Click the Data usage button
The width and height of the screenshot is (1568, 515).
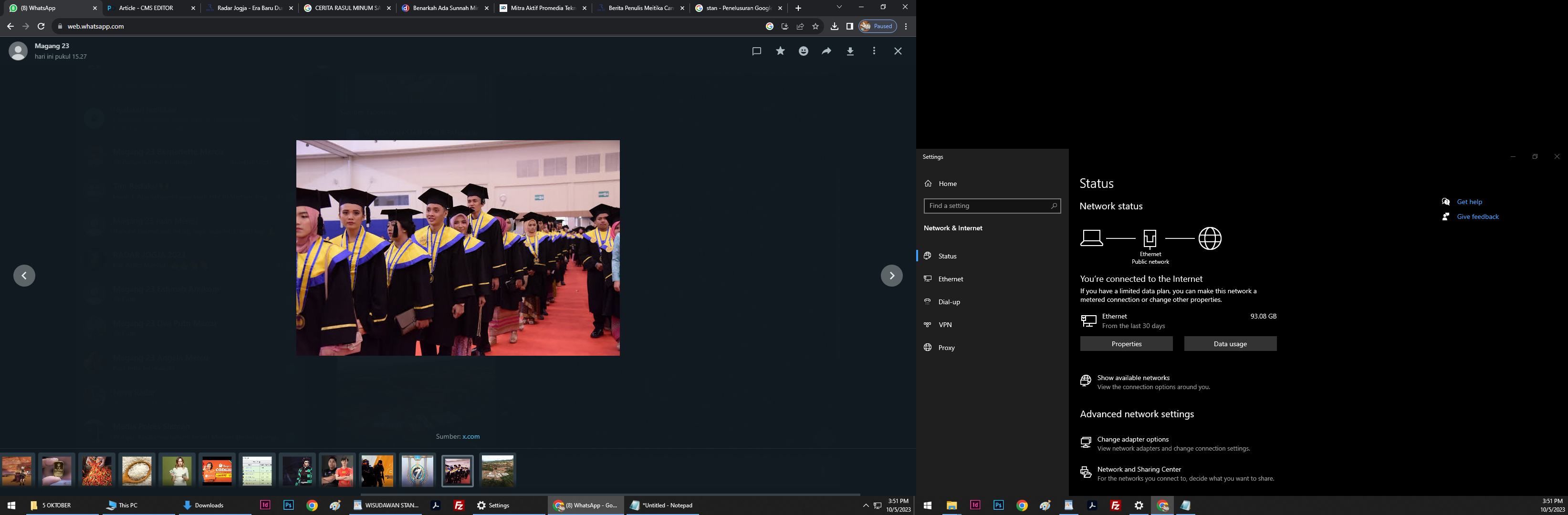(1230, 343)
